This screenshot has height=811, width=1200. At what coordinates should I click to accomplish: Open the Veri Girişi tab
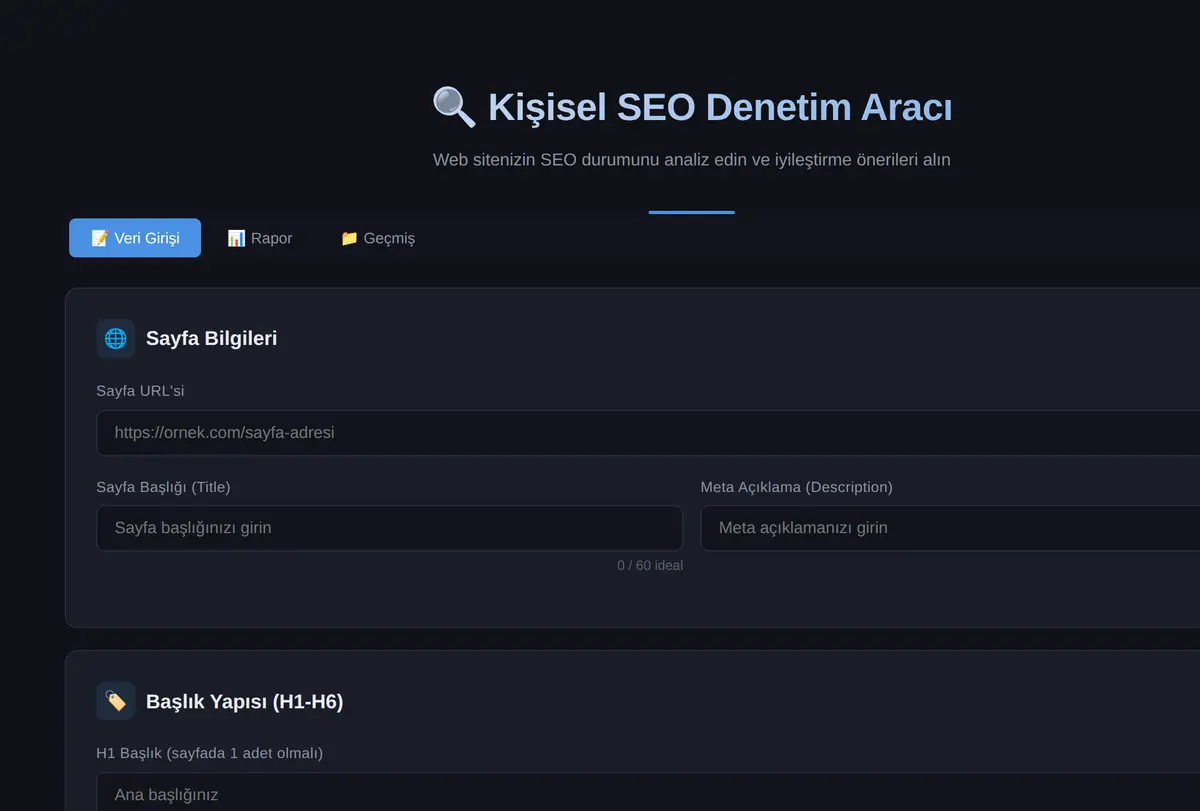point(135,238)
